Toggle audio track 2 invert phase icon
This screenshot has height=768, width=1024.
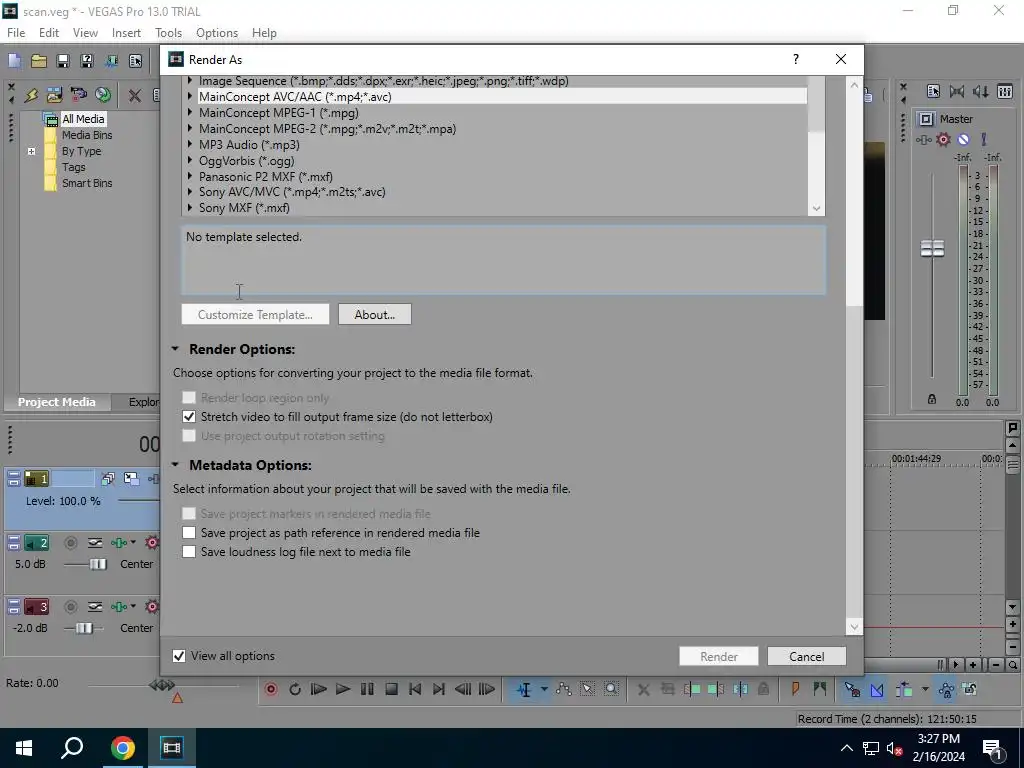pyautogui.click(x=95, y=543)
